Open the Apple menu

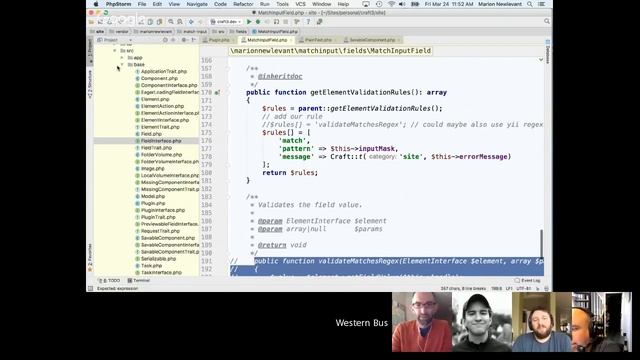coord(96,4)
